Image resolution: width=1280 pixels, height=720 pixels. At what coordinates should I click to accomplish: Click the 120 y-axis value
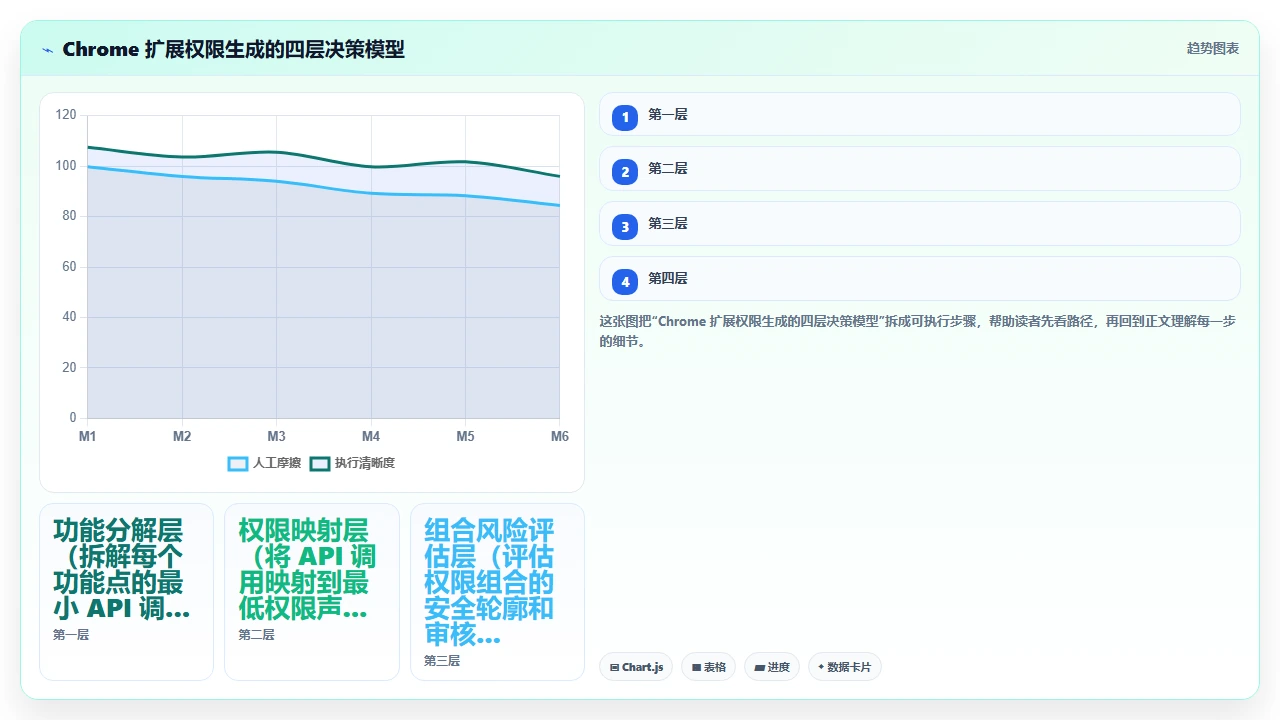pyautogui.click(x=66, y=115)
